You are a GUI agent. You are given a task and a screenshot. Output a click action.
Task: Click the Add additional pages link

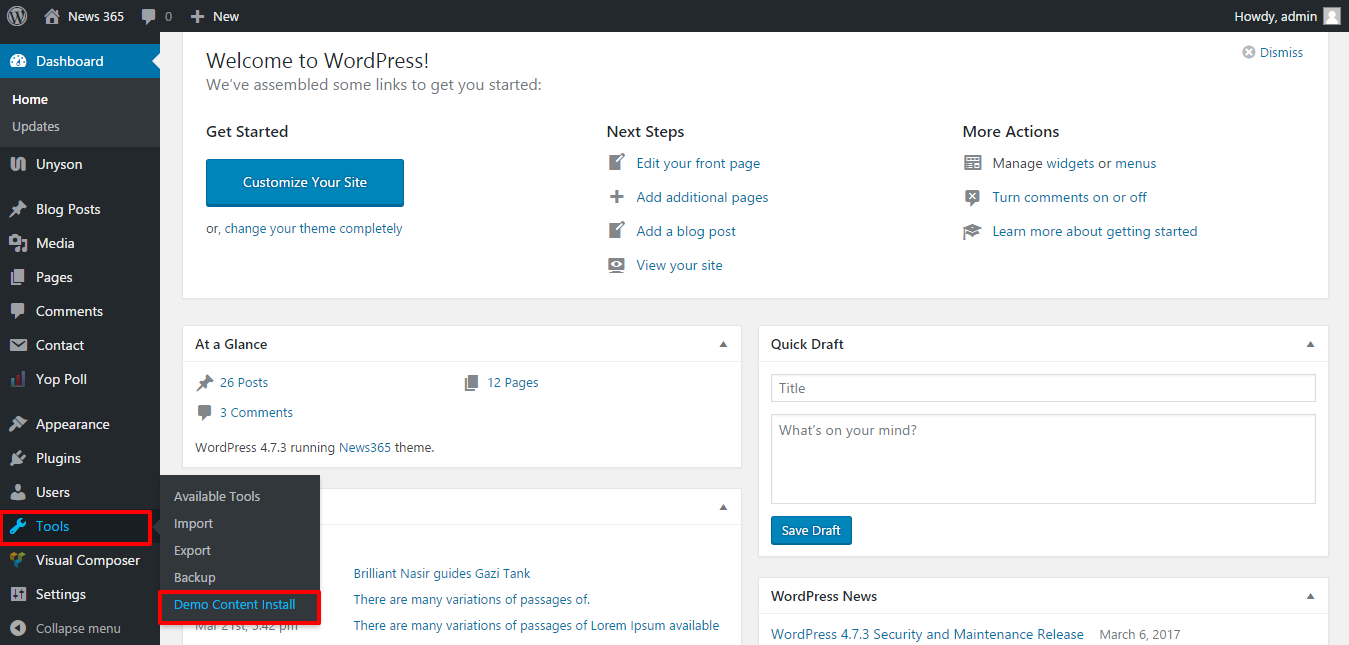pos(702,197)
